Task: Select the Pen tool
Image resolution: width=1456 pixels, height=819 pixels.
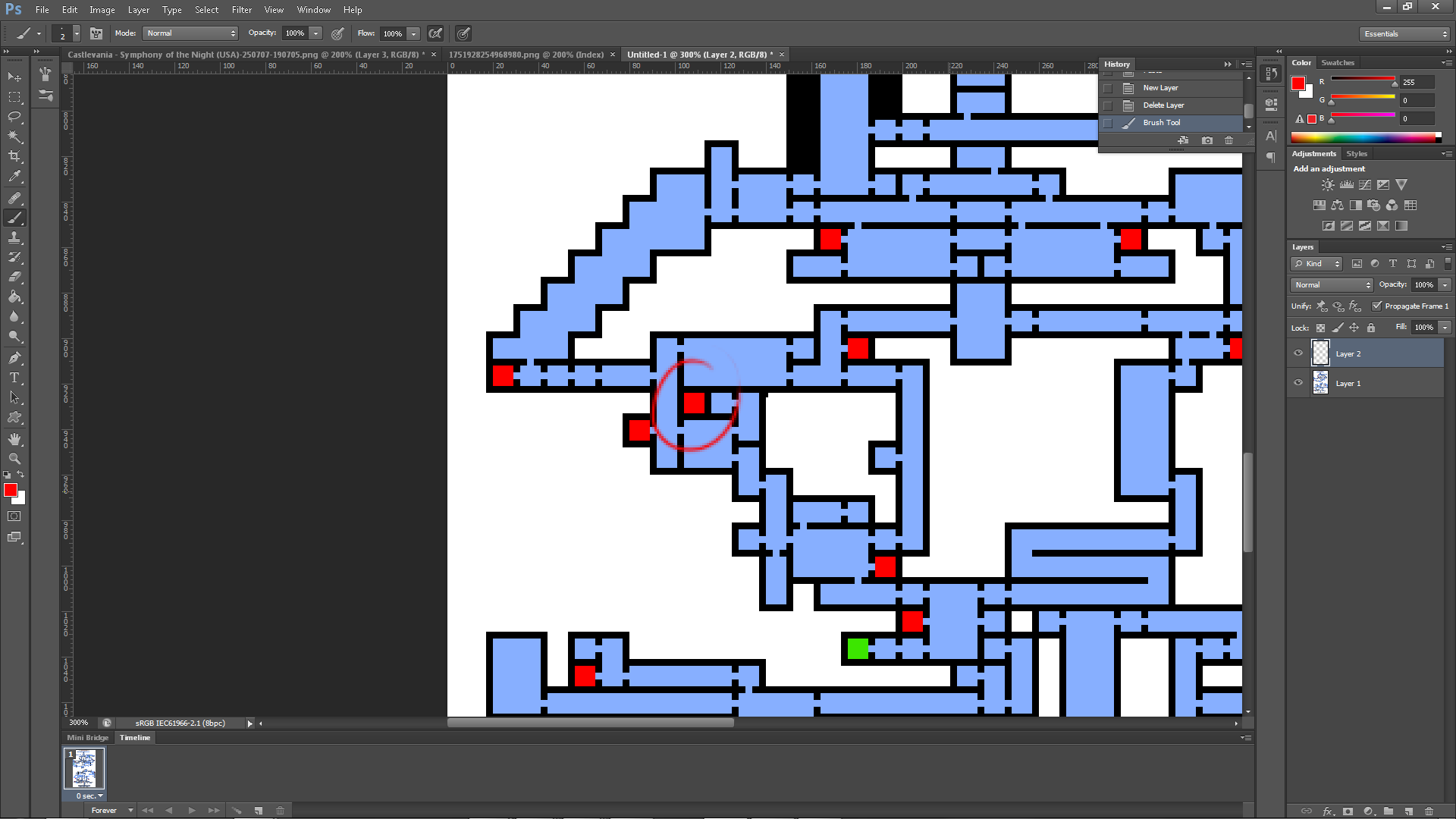Action: (x=14, y=358)
